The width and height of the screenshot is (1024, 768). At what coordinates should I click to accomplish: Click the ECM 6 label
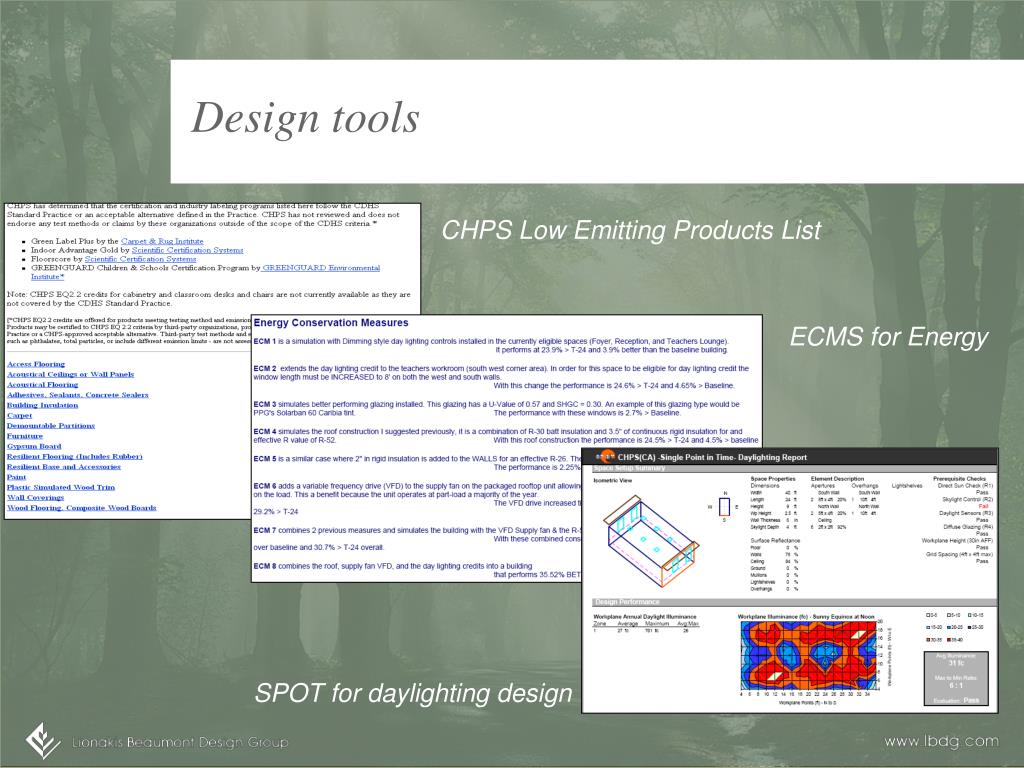tap(264, 486)
